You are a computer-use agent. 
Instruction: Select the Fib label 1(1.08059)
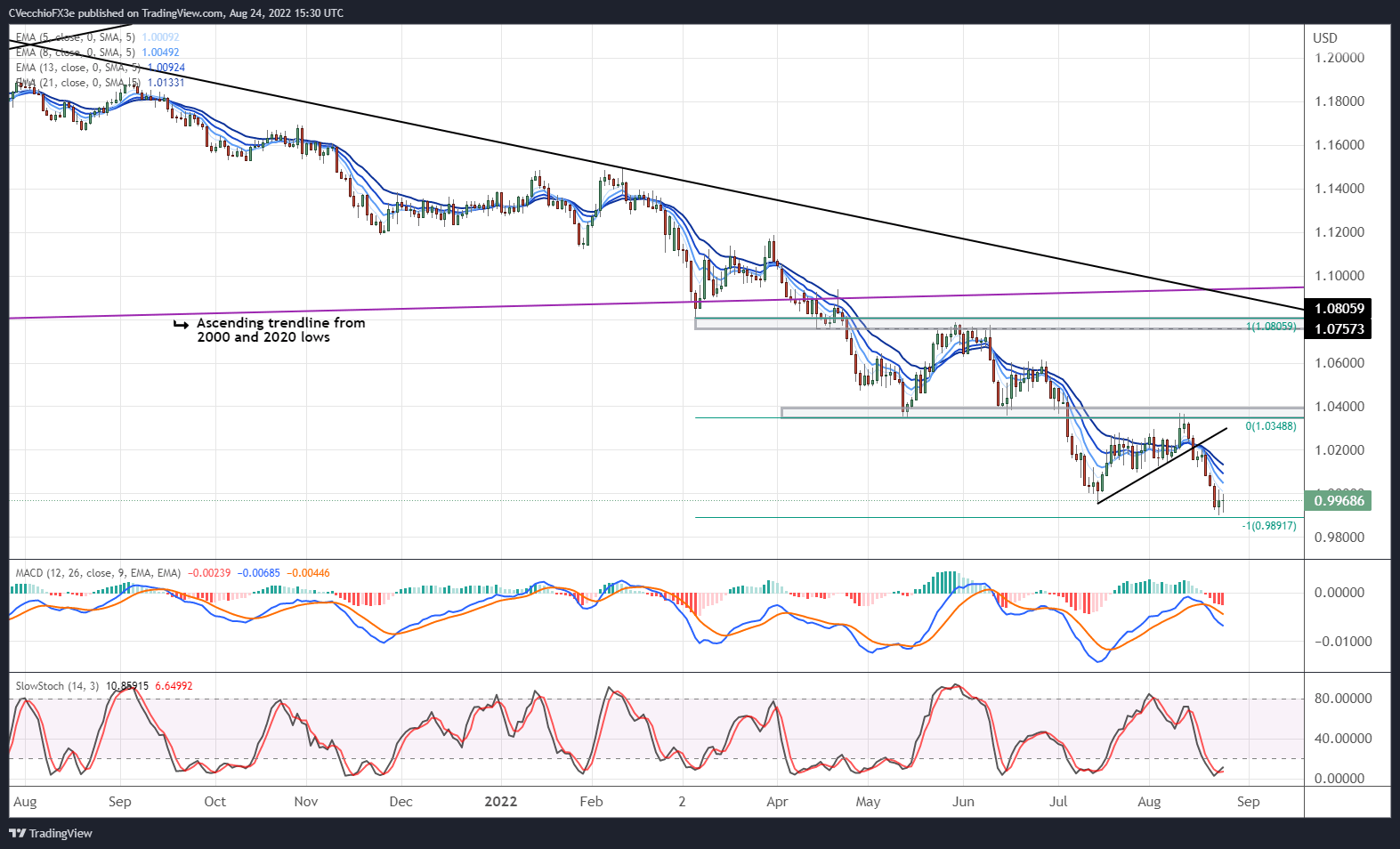[x=1271, y=327]
